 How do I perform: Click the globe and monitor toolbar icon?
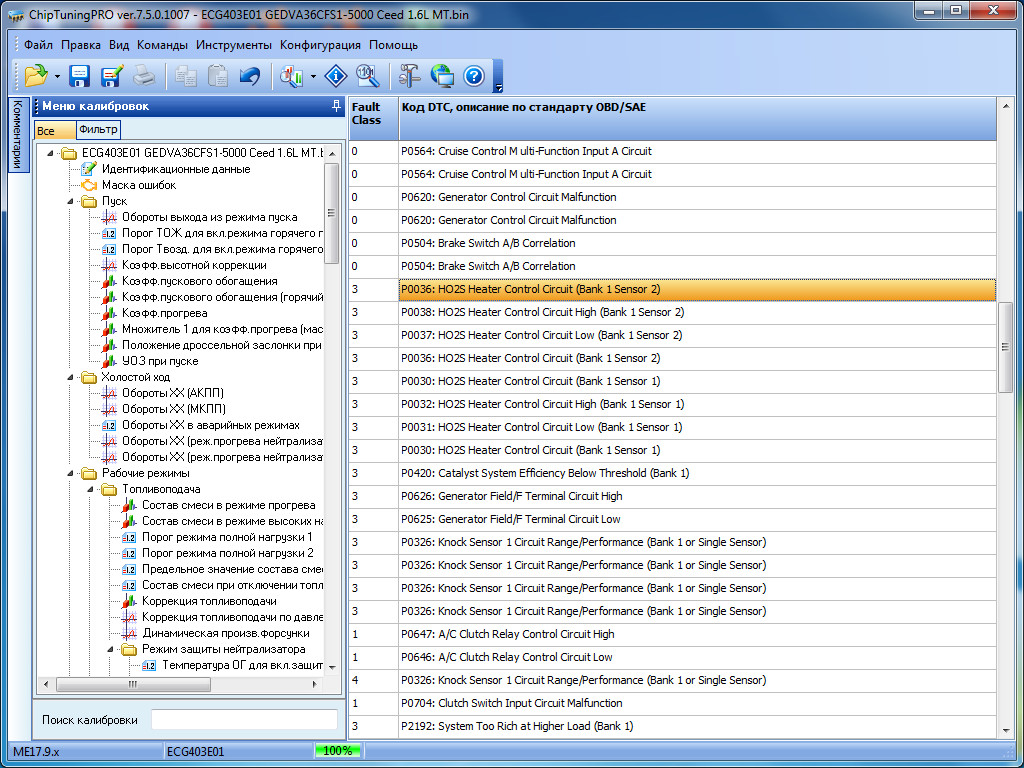point(441,76)
